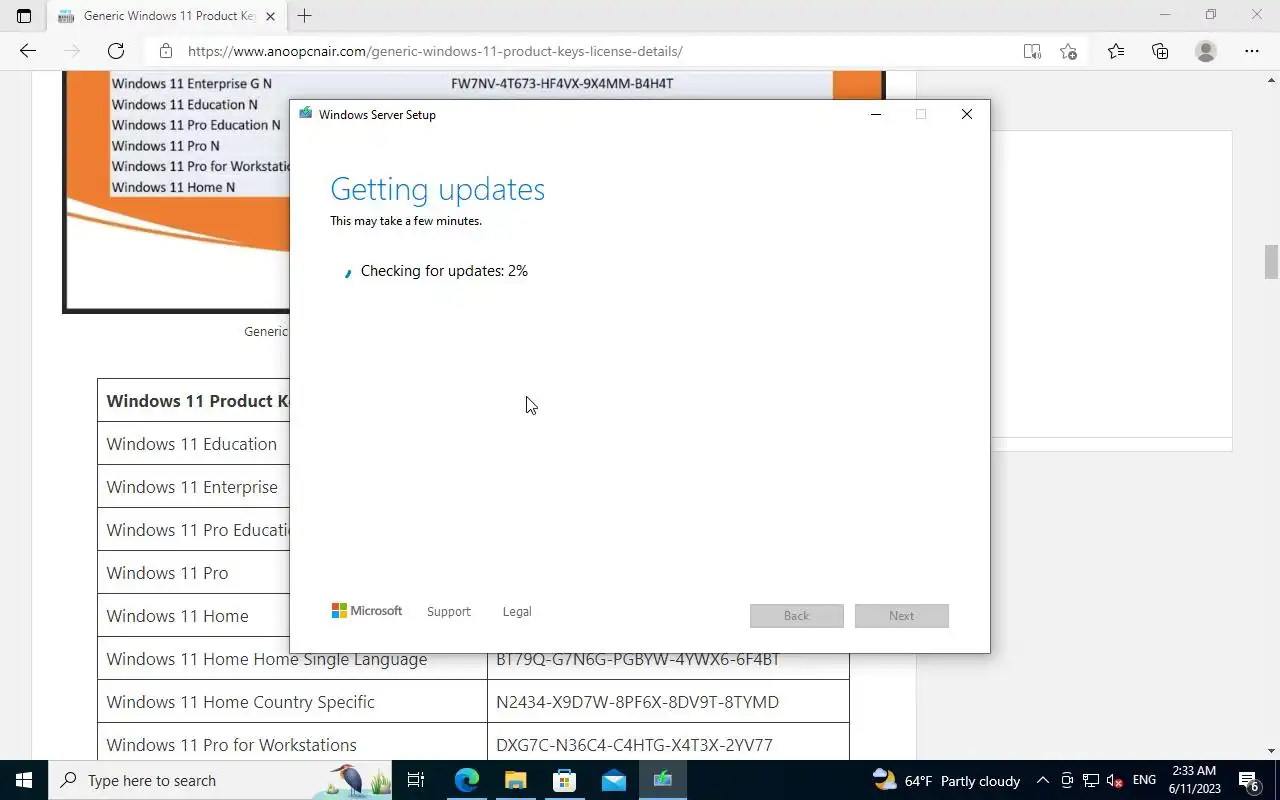Click the Checking for updates progress text
This screenshot has height=800, width=1280.
tap(444, 271)
